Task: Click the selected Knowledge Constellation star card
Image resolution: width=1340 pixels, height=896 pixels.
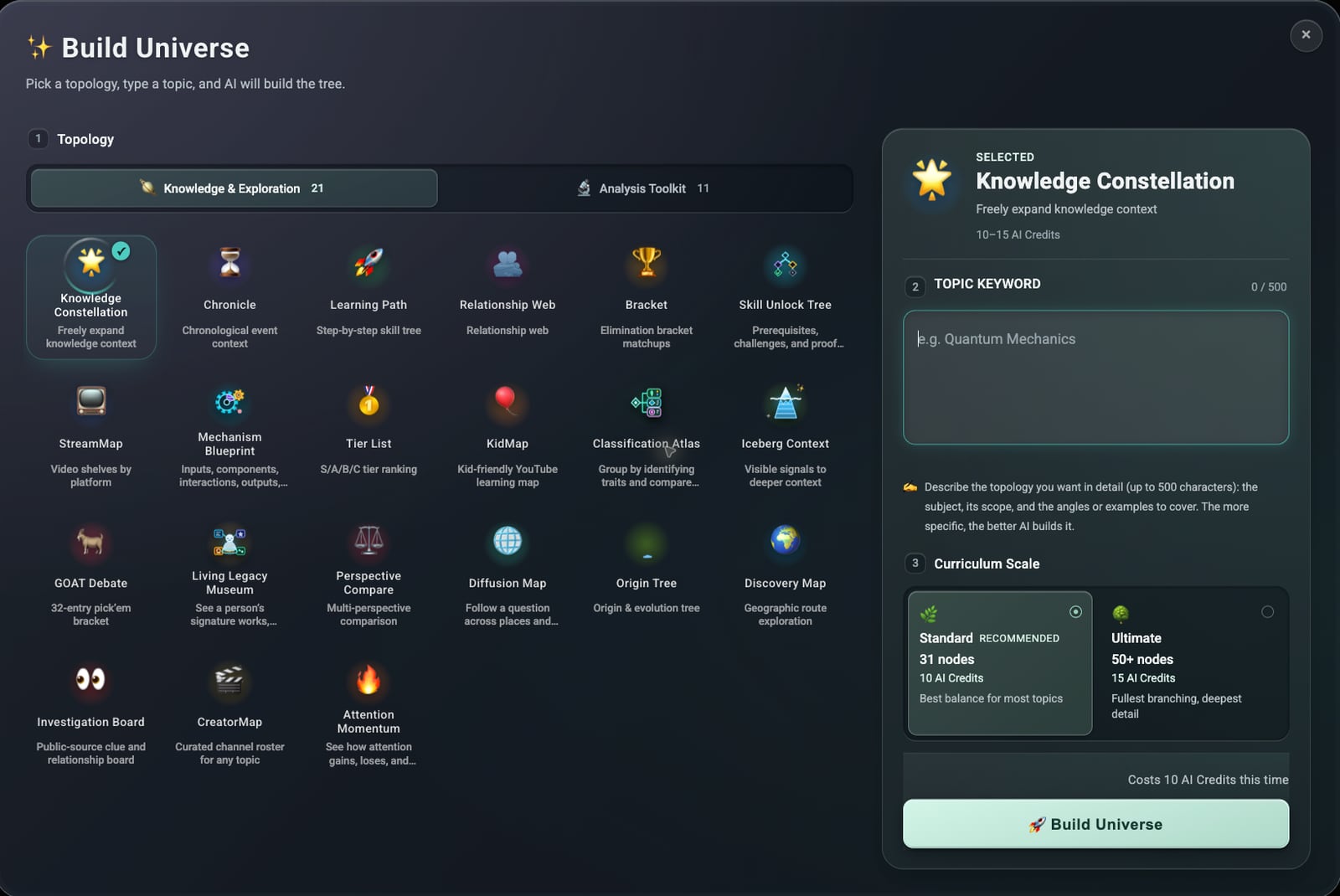Action: pyautogui.click(x=91, y=297)
